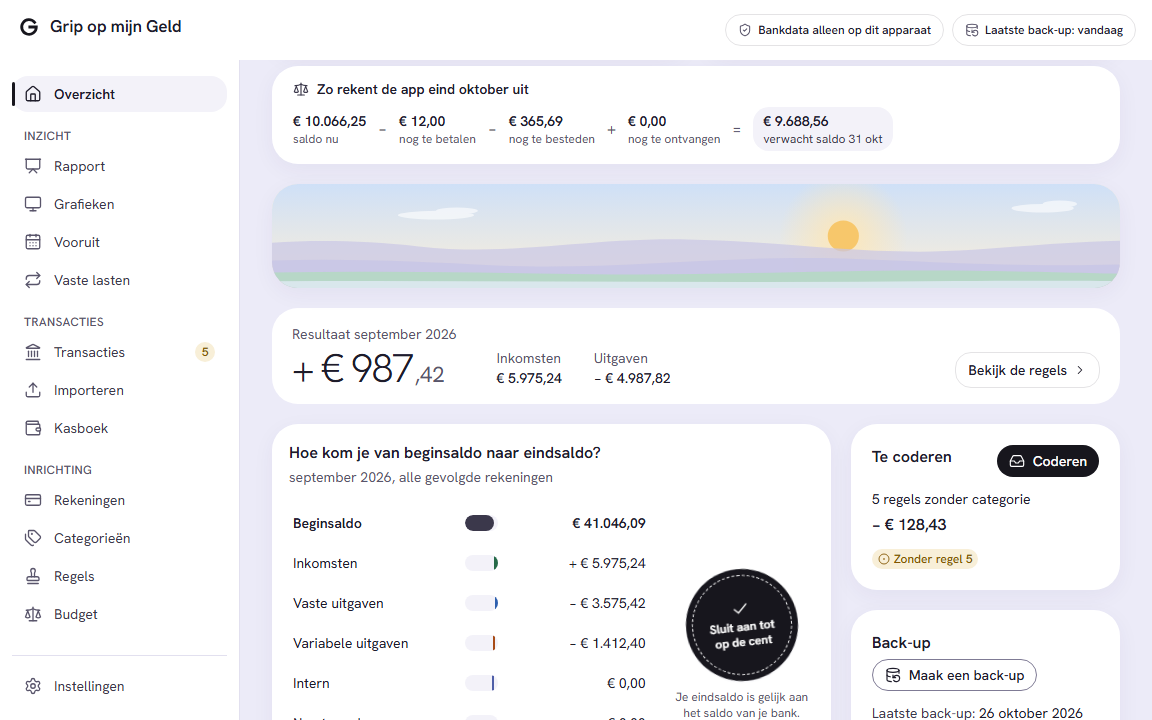Click the icon on Maak een back-up button

pos(893,675)
